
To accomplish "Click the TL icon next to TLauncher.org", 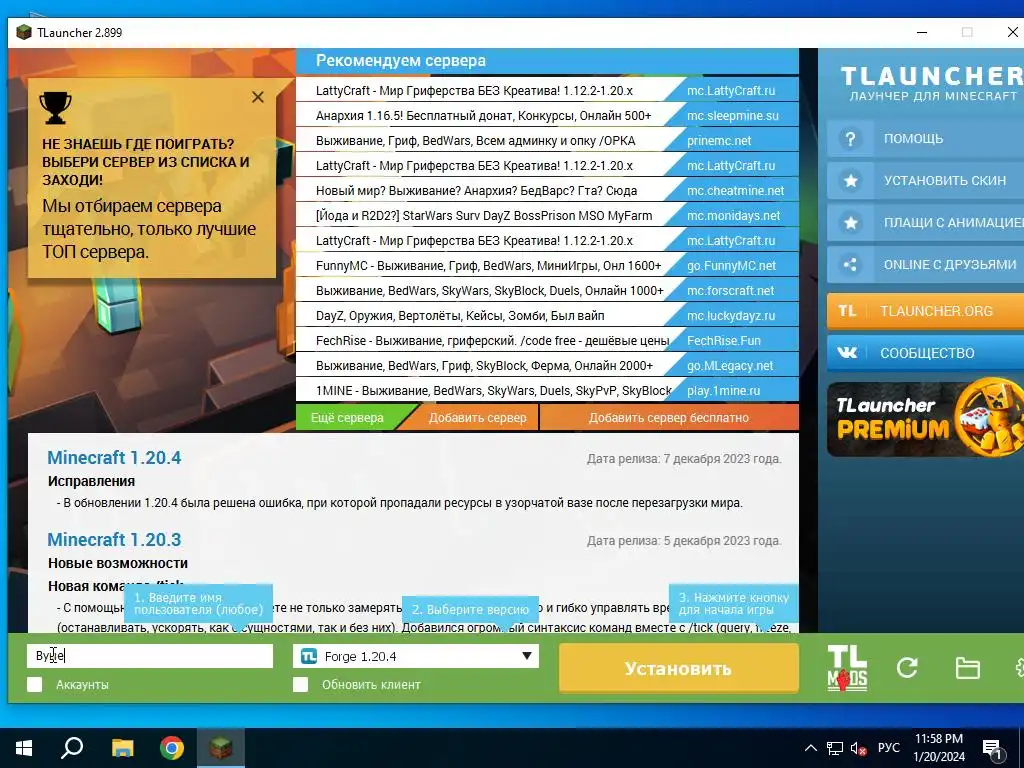I will point(847,311).
